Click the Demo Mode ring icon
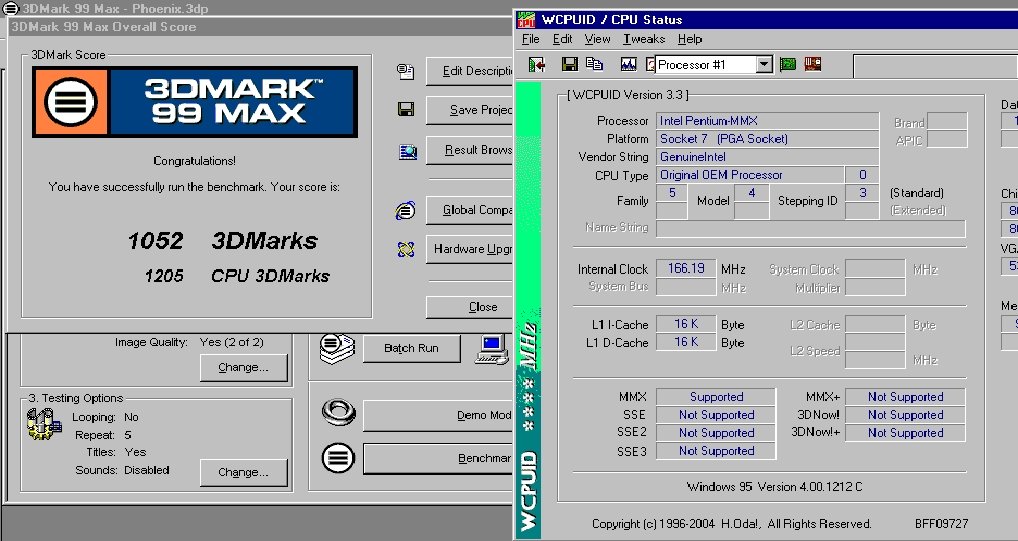 click(338, 412)
